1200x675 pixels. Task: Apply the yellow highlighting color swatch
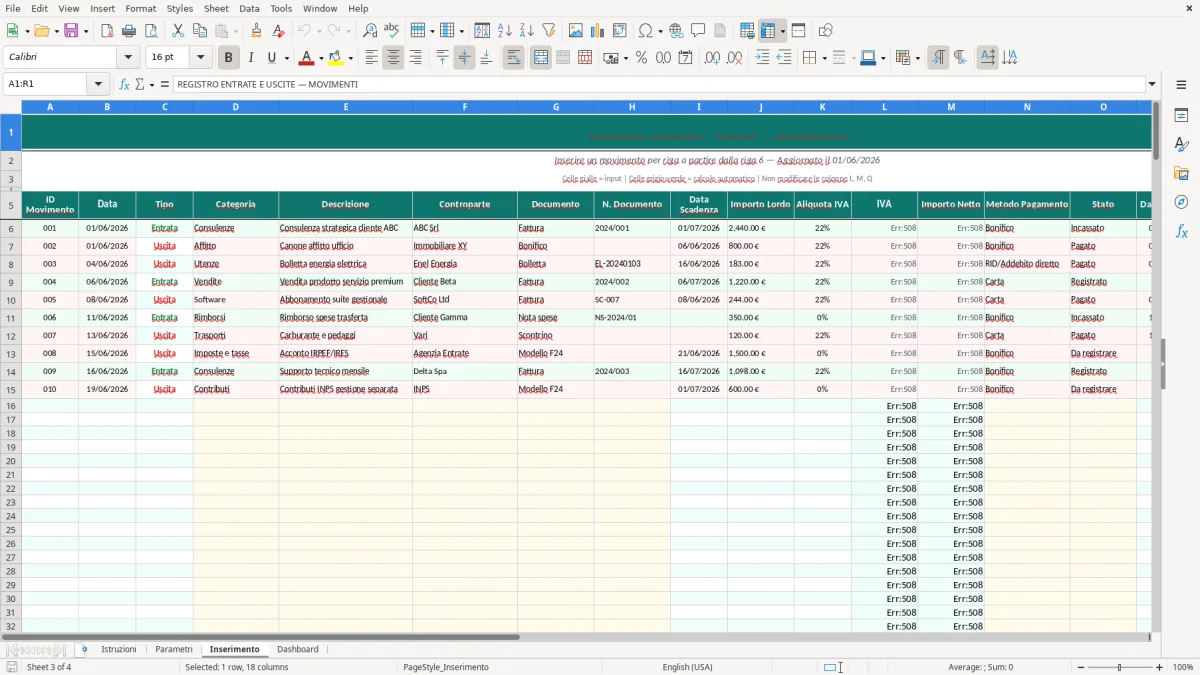click(x=336, y=58)
